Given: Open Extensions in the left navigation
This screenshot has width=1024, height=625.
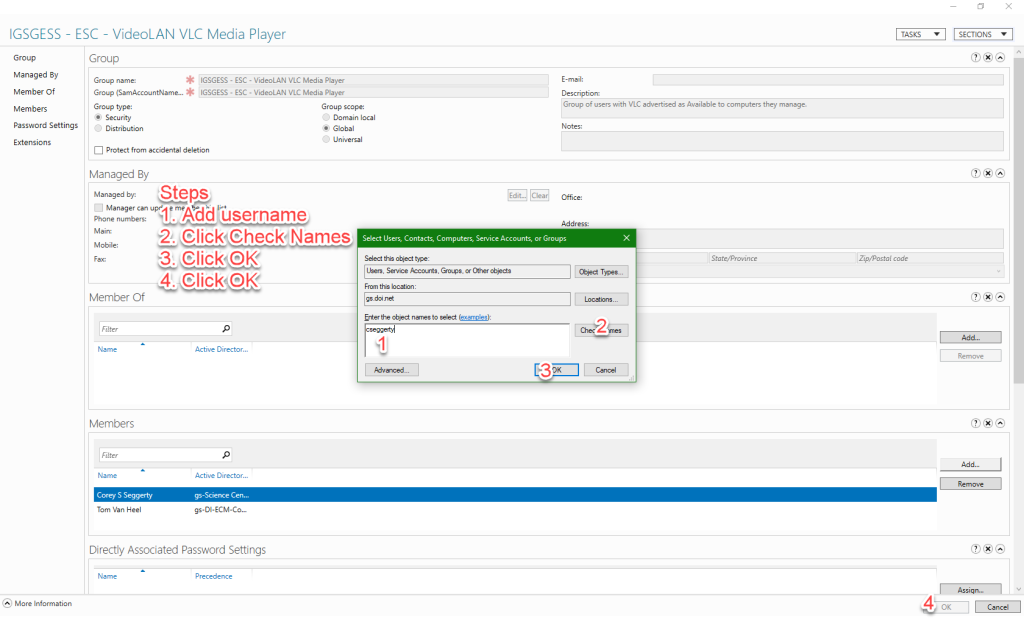Looking at the screenshot, I should pos(32,142).
